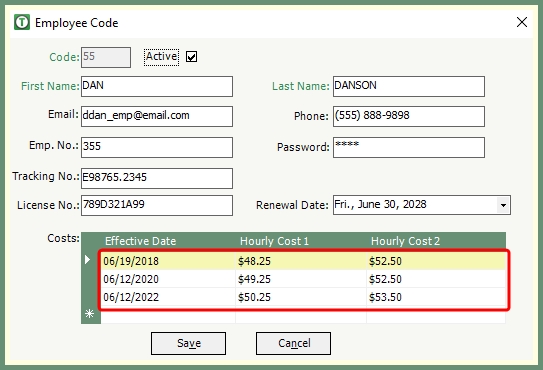Click the Effective Date column header
The width and height of the screenshot is (543, 370).
141,241
